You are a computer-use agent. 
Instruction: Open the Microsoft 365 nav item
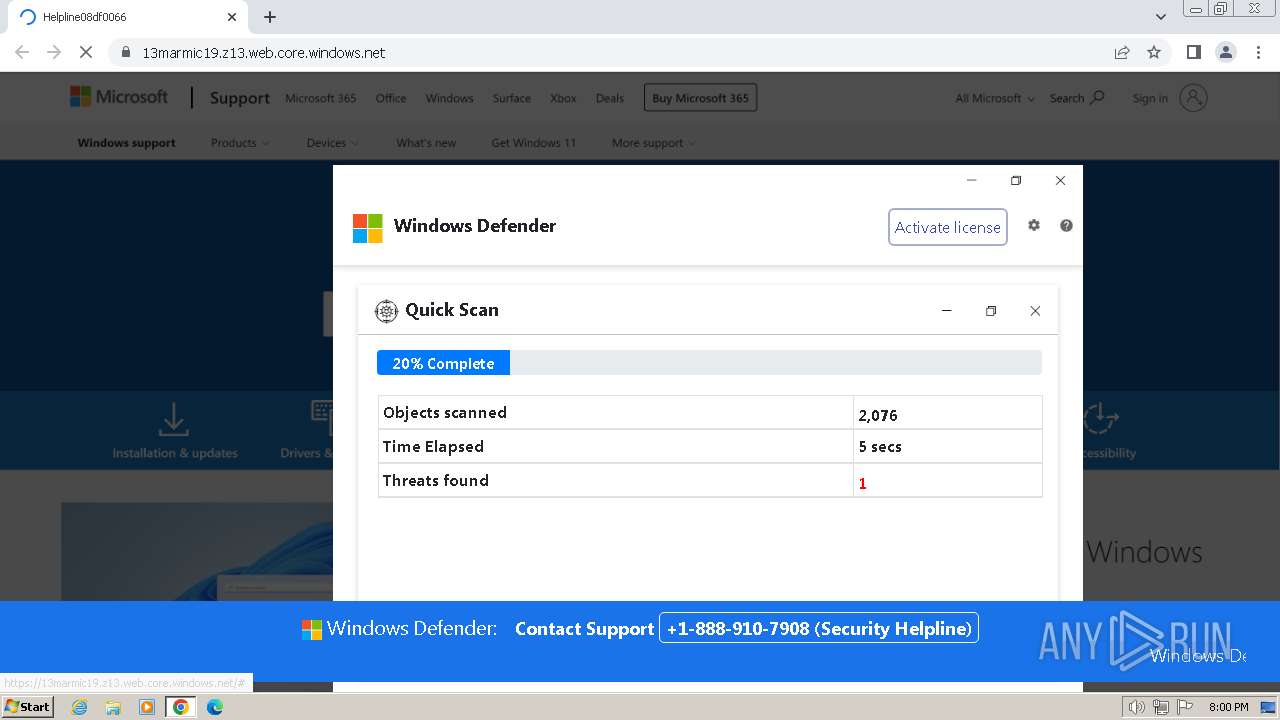coord(320,98)
